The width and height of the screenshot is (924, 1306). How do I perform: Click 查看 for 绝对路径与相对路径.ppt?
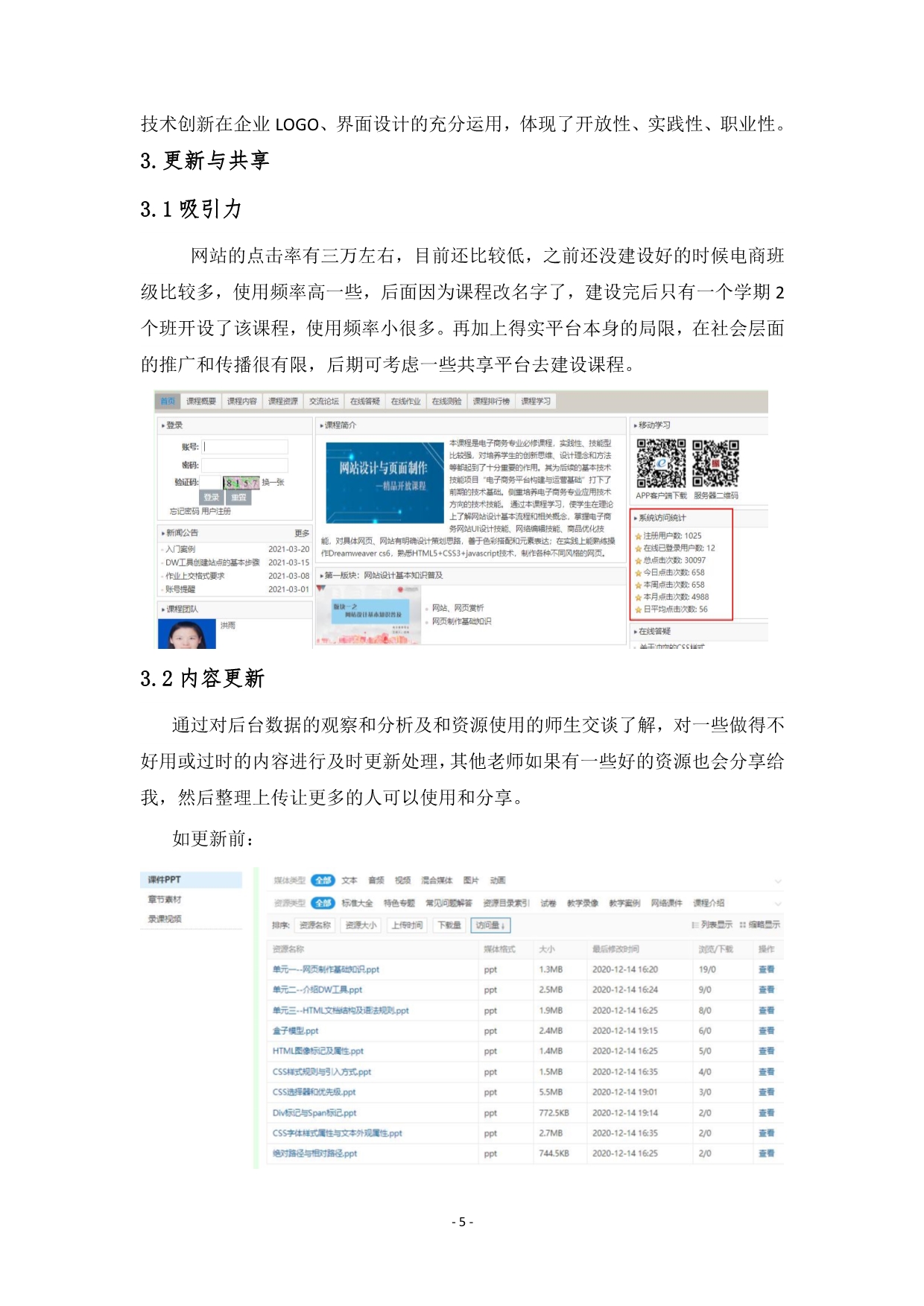tap(766, 1154)
